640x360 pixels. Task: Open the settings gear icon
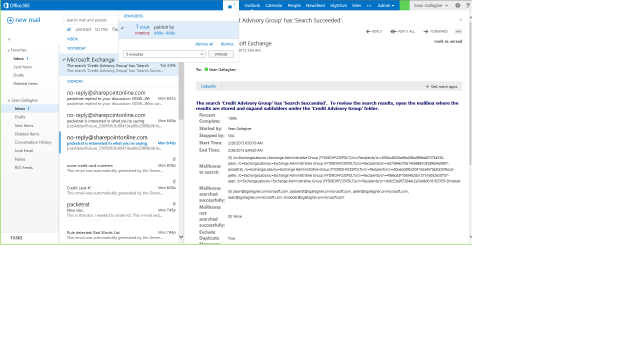pos(458,6)
